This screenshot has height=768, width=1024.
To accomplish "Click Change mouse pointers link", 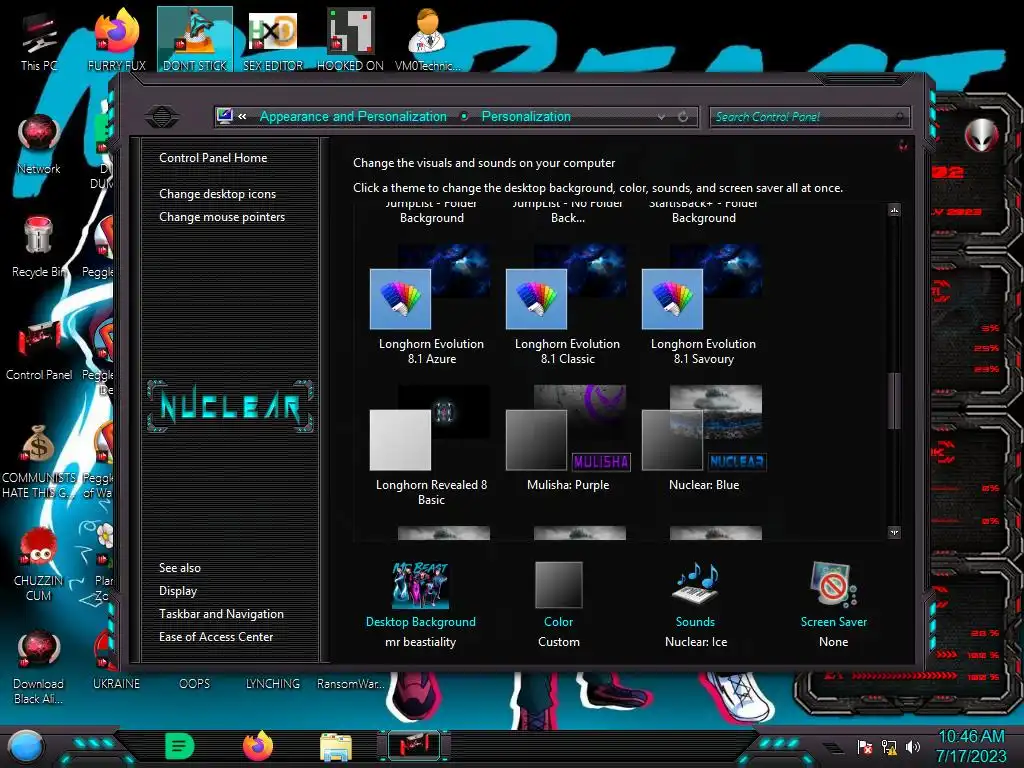I will [x=222, y=217].
